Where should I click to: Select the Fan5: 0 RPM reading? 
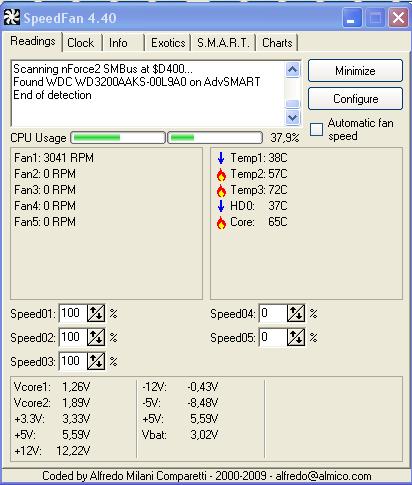tap(45, 222)
